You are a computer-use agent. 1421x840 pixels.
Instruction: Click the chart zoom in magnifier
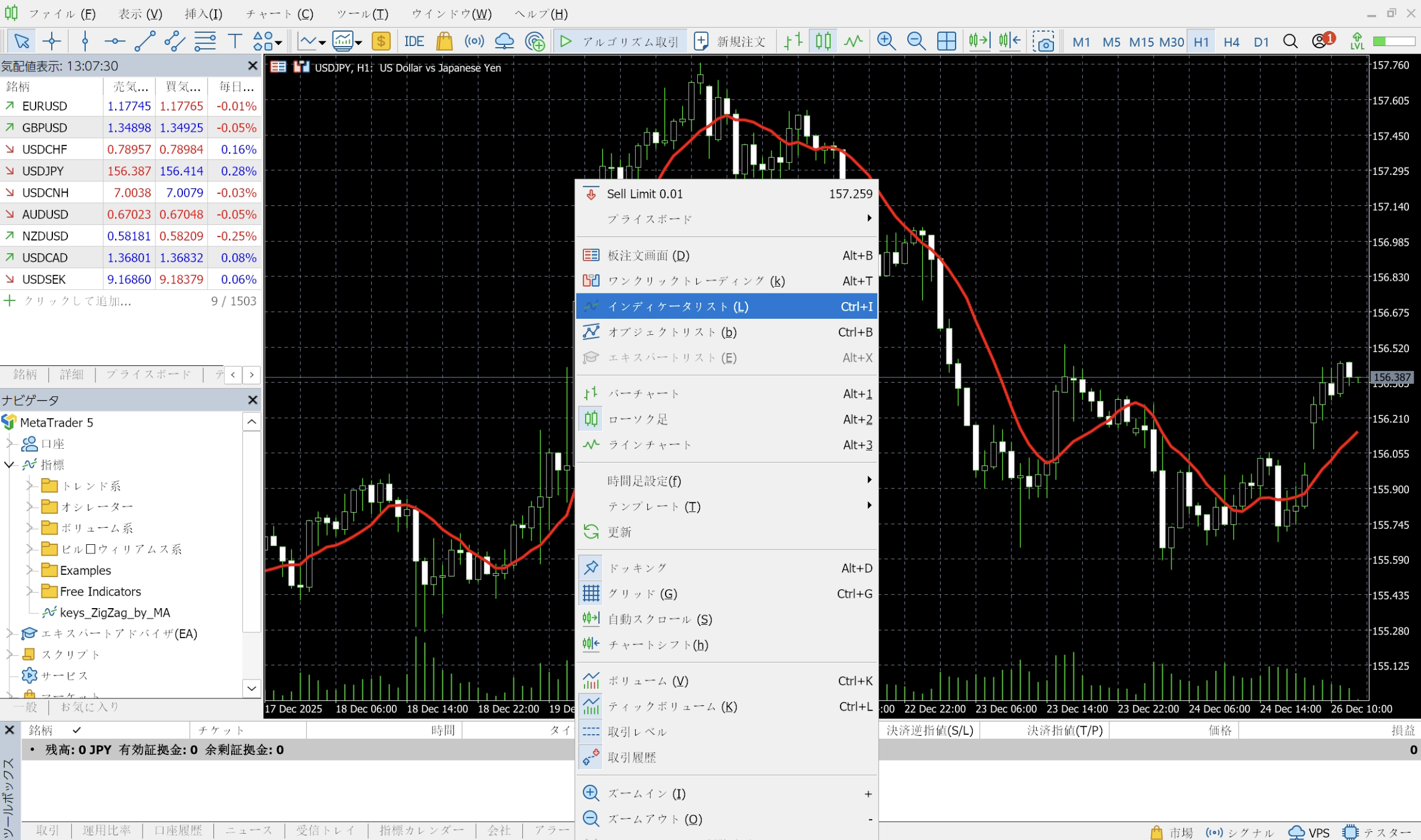point(886,41)
